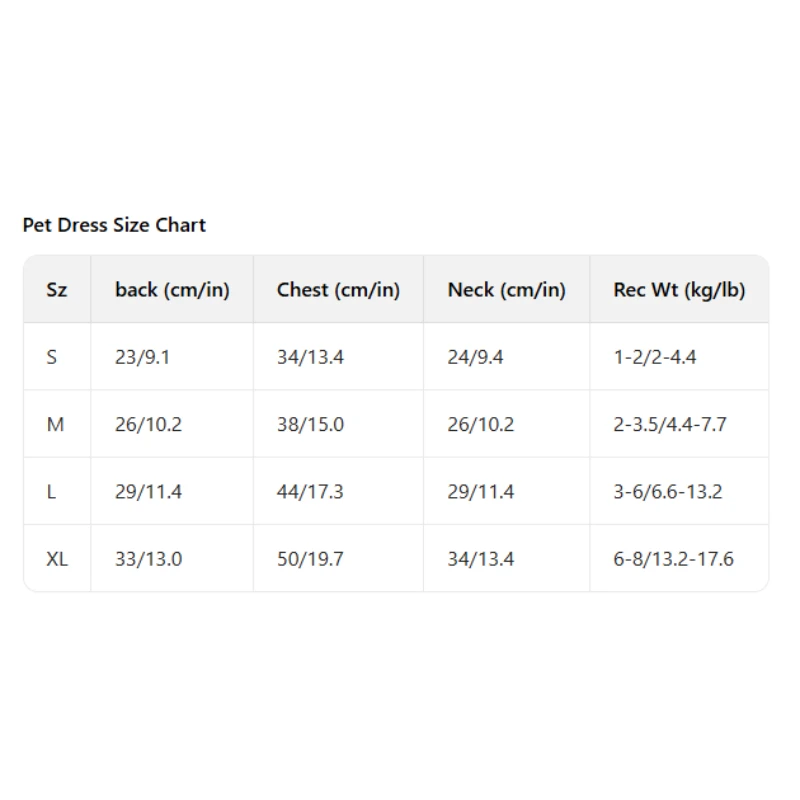This screenshot has height=800, width=800.
Task: Click the 38/15.0 chest cell
Action: click(x=310, y=424)
